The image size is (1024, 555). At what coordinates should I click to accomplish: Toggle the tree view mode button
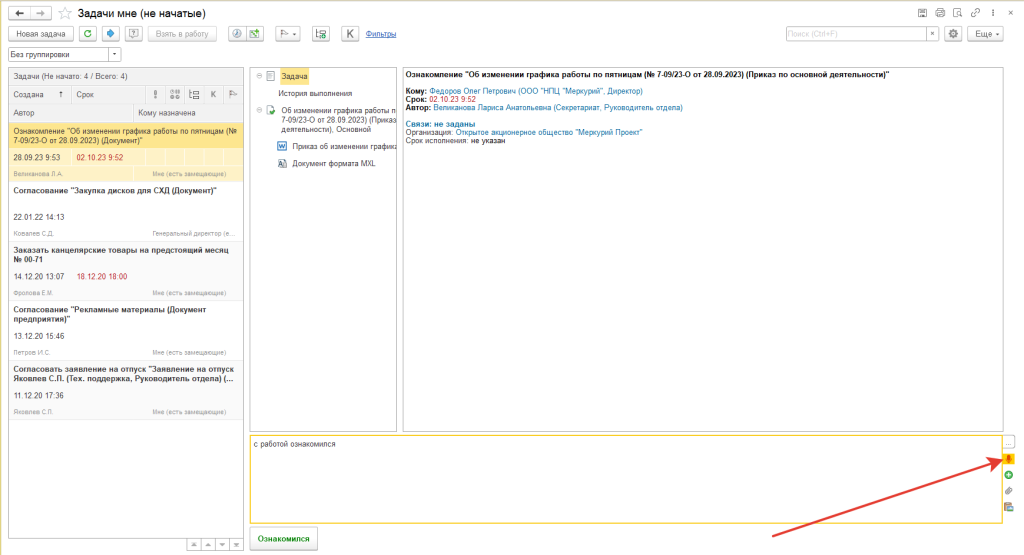coord(321,33)
